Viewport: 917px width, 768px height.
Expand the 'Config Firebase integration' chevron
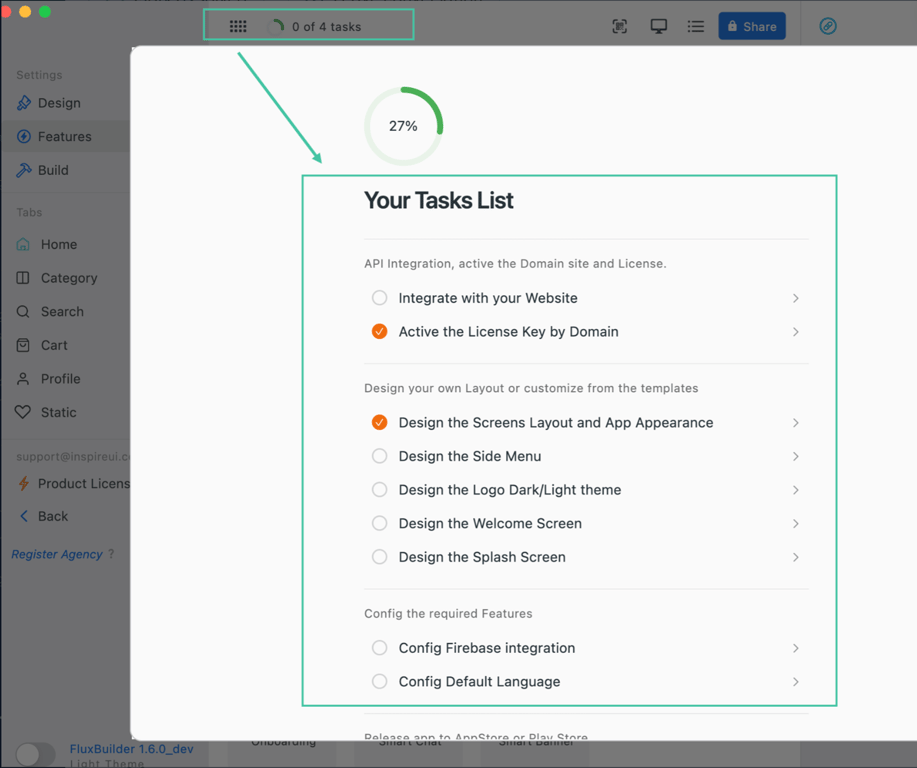pos(795,649)
